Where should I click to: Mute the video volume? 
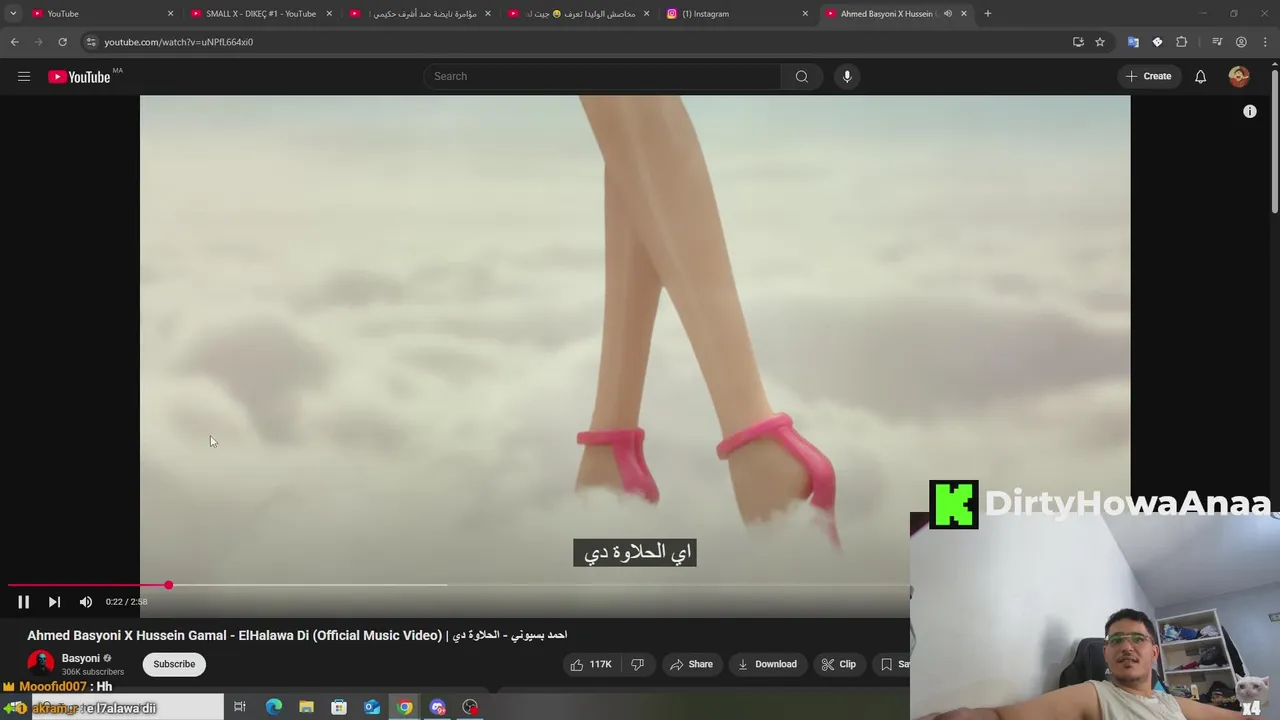click(86, 601)
